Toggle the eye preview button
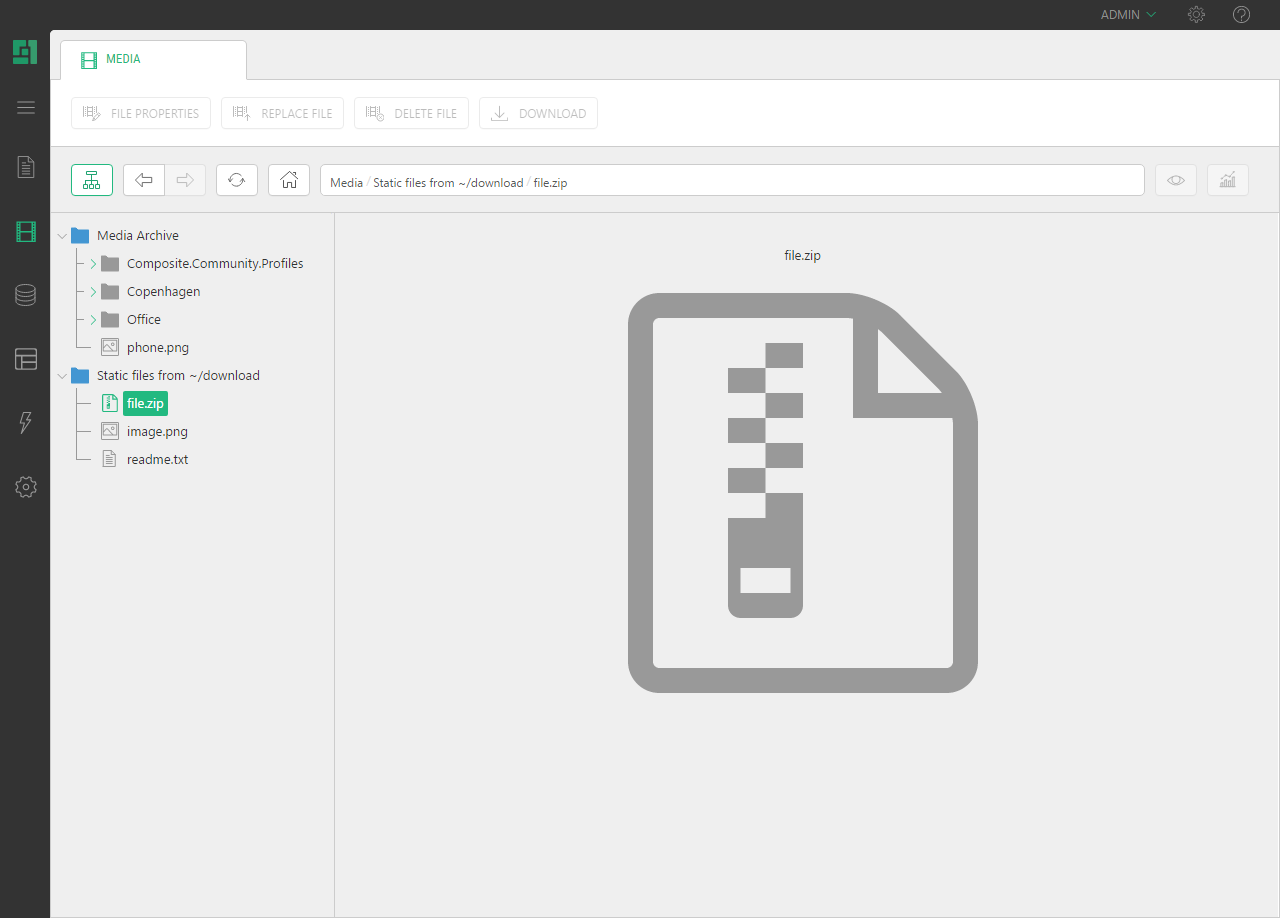 [x=1176, y=180]
